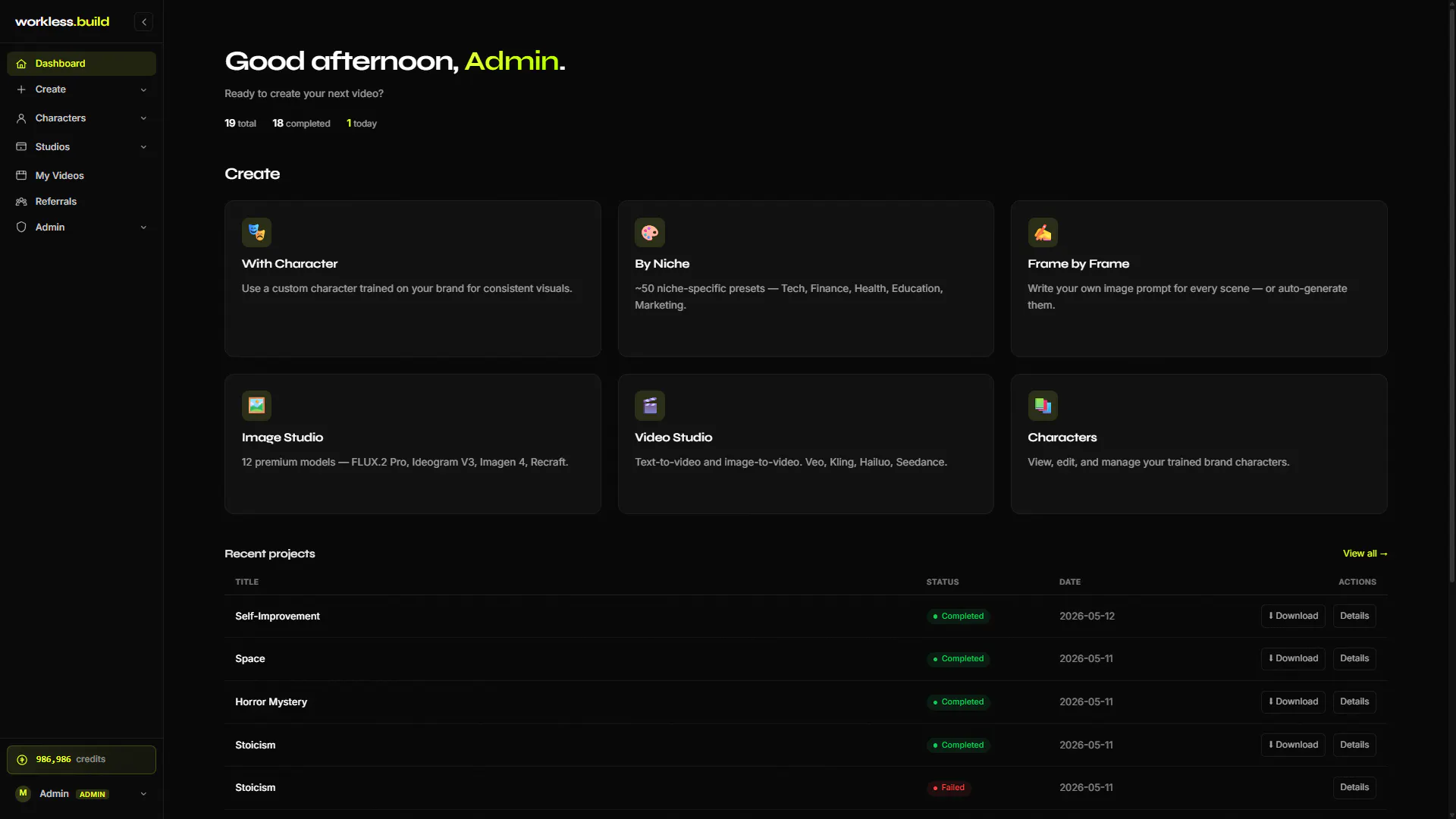Click the Admin shield icon
Screen dimensions: 1456x819
tap(21, 227)
